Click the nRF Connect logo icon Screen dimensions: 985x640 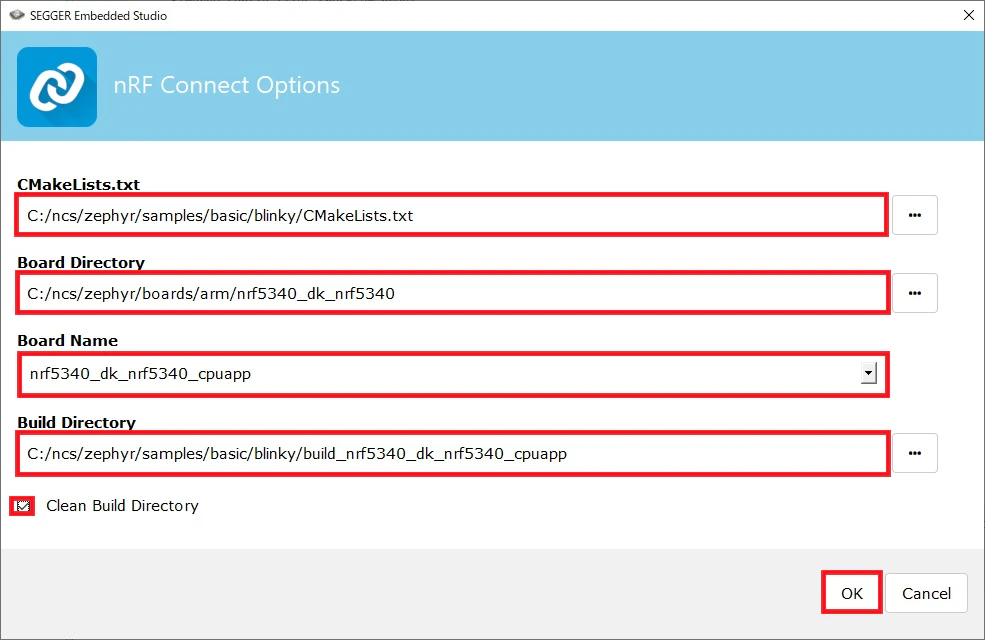pyautogui.click(x=57, y=87)
